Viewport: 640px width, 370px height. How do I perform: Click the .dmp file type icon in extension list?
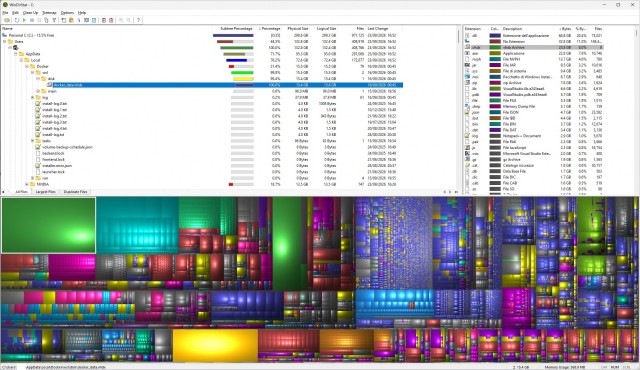click(467, 106)
